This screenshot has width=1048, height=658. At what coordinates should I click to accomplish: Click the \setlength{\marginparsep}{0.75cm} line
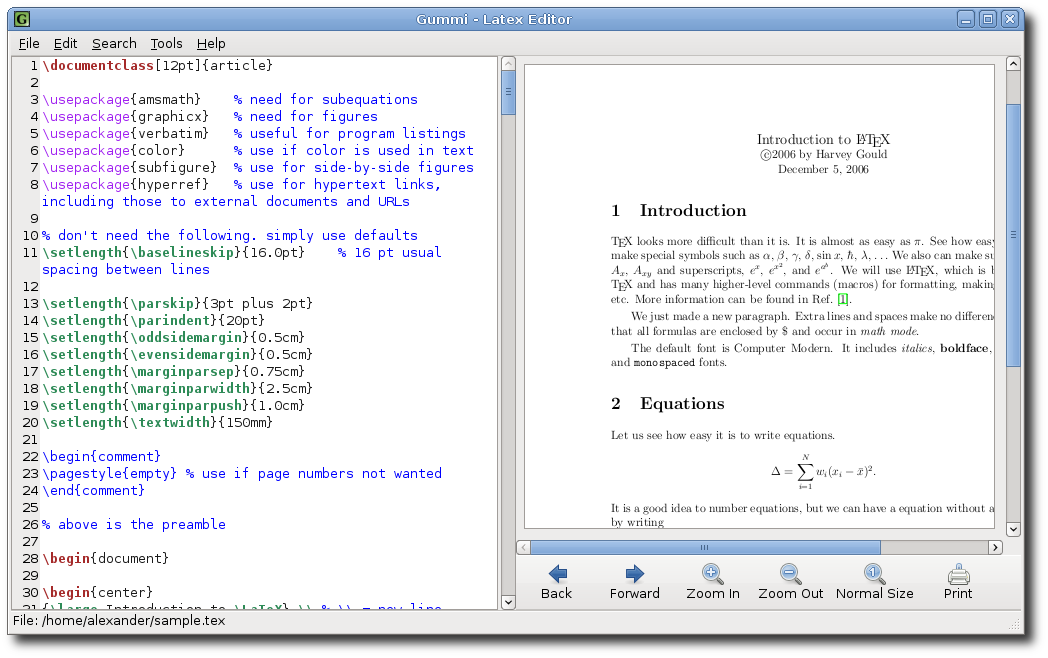[174, 372]
